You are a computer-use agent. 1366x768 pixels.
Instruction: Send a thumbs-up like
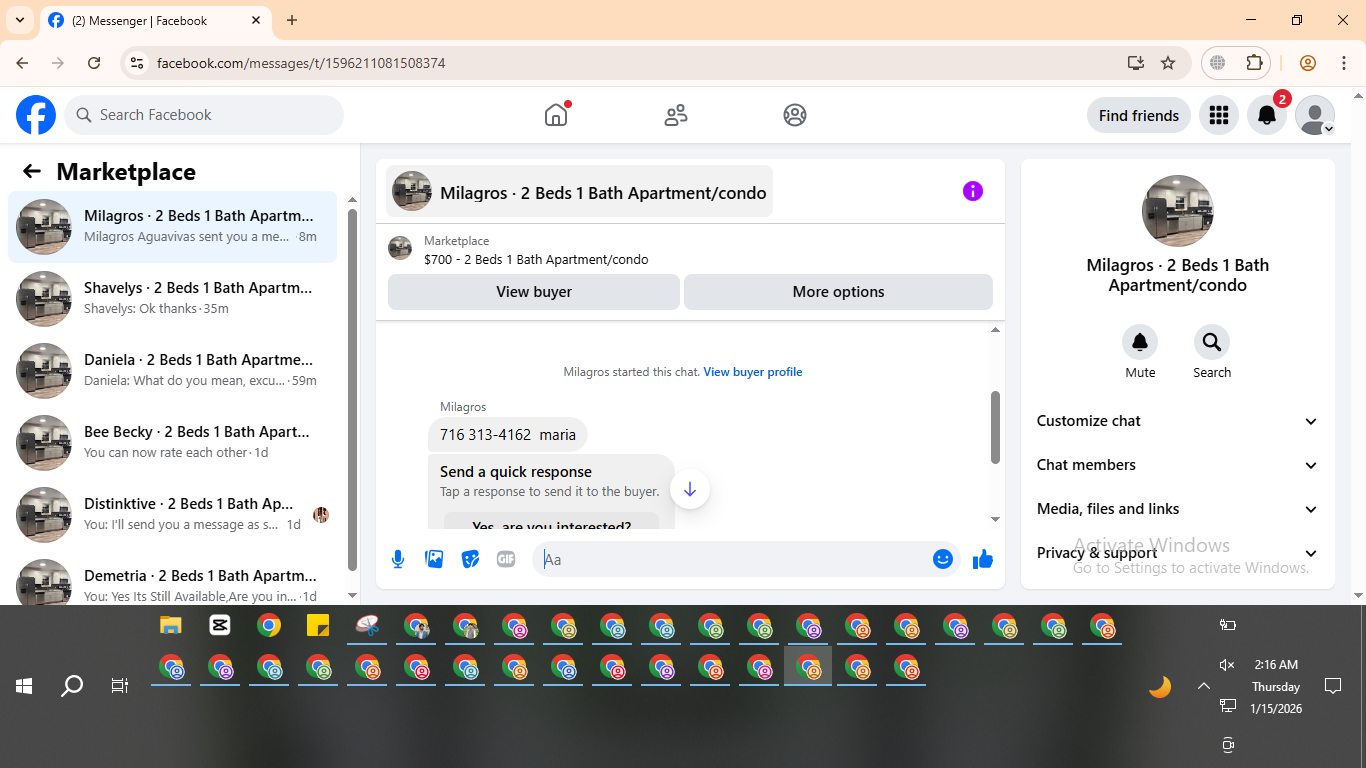point(983,559)
